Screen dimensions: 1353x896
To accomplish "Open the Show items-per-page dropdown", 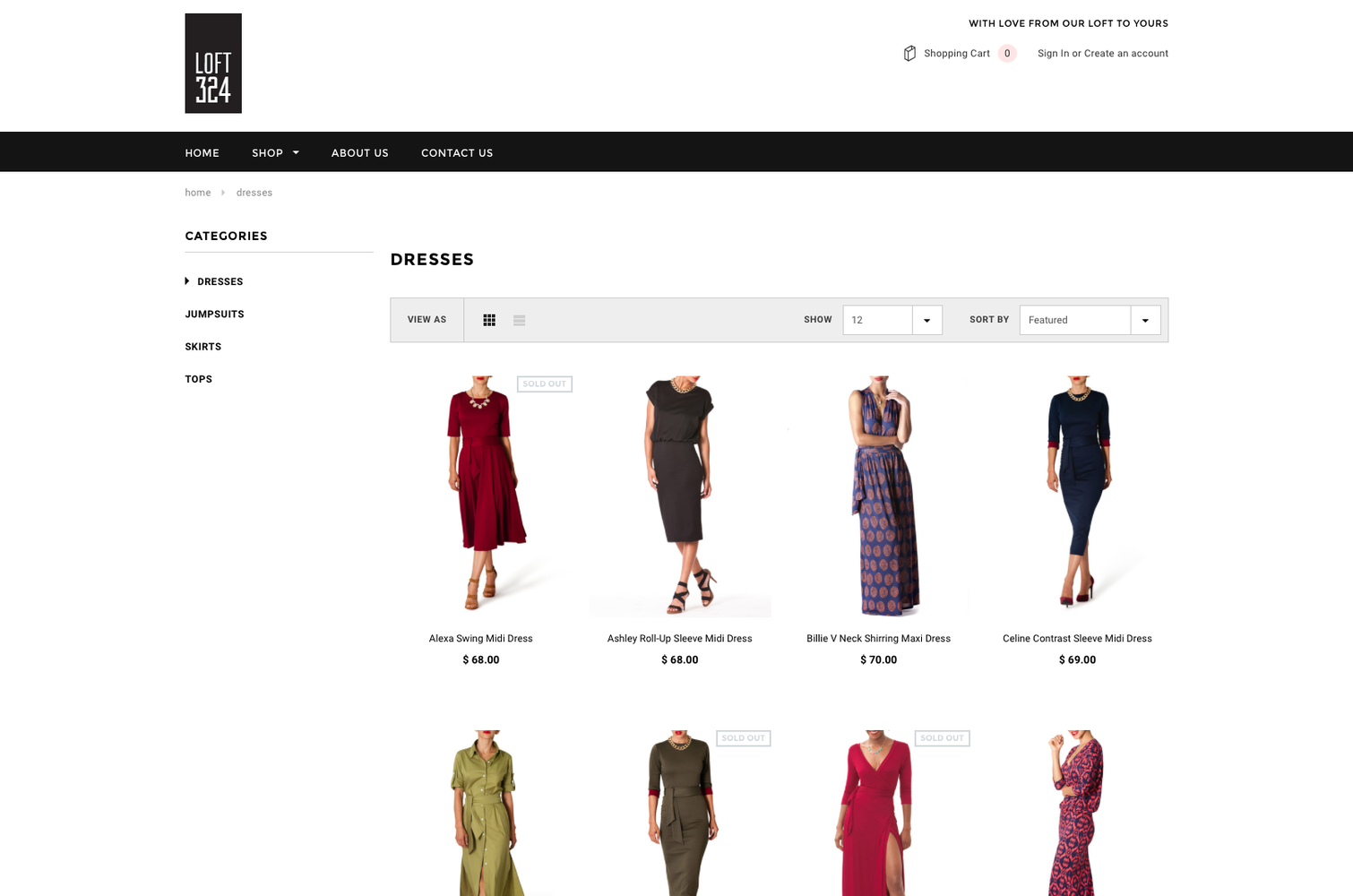I will point(892,320).
